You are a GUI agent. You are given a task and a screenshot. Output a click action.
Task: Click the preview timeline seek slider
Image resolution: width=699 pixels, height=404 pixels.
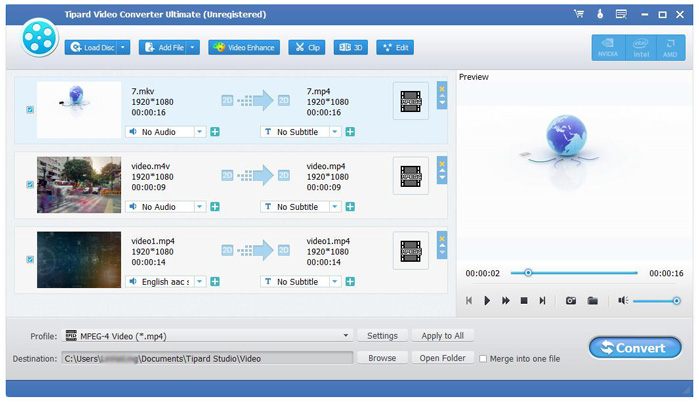coord(574,273)
